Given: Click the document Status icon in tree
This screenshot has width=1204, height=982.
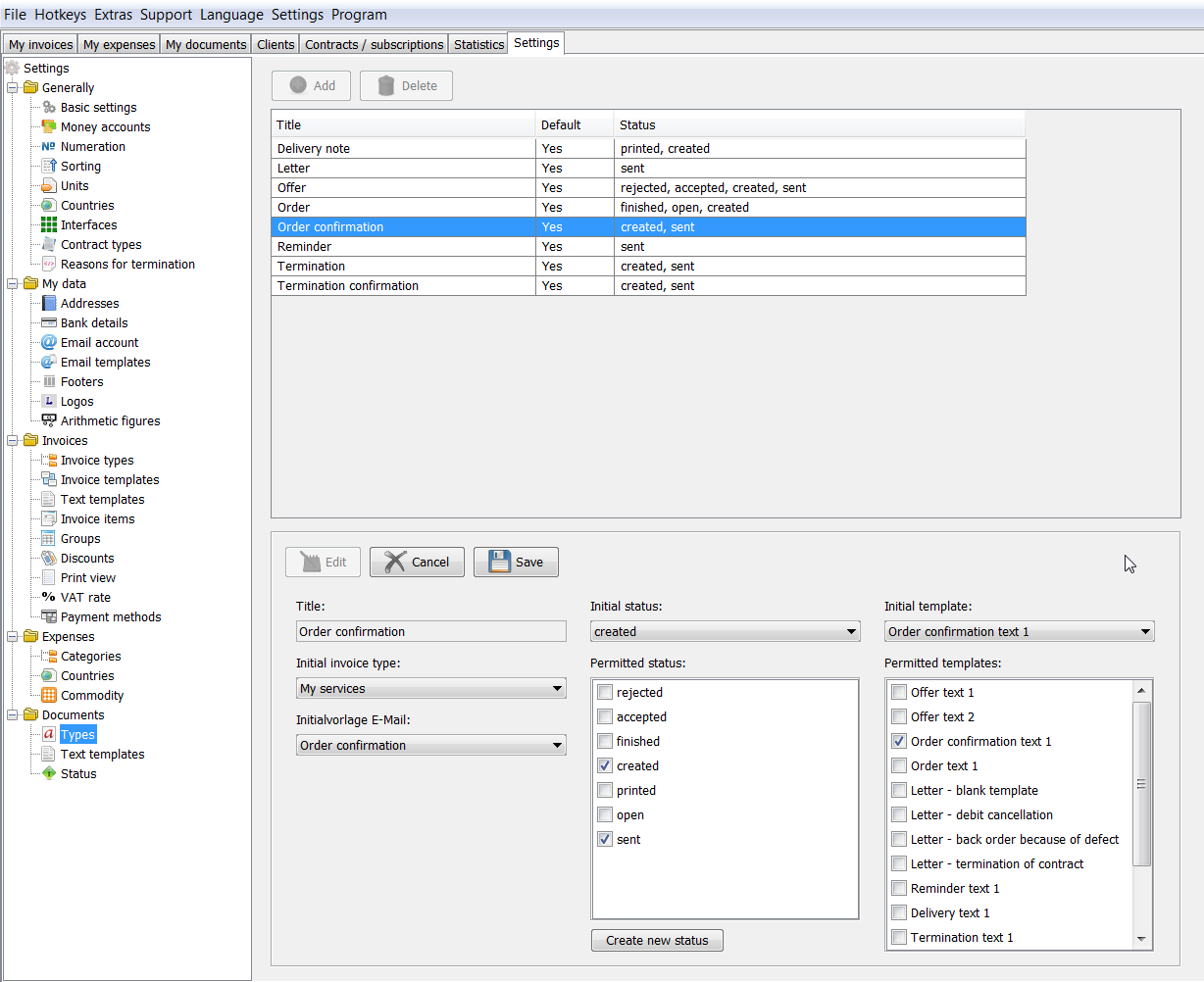Looking at the screenshot, I should tap(49, 774).
